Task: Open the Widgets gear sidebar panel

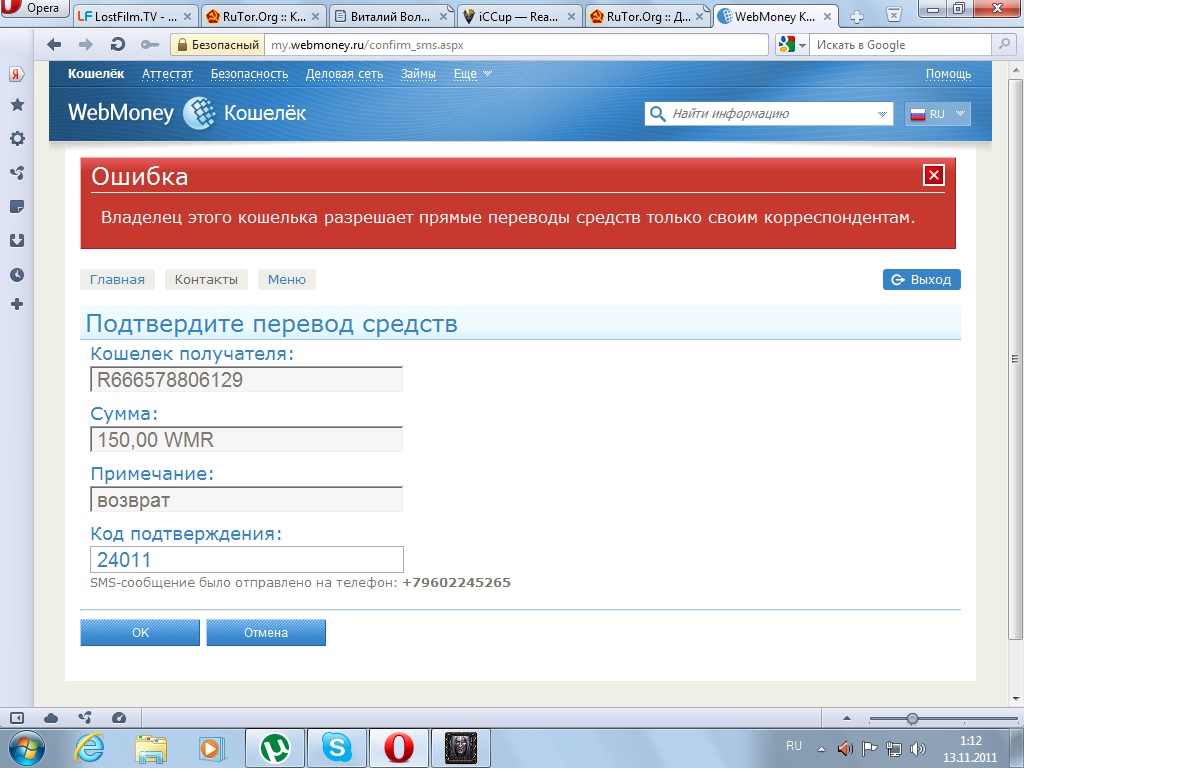Action: pyautogui.click(x=17, y=139)
